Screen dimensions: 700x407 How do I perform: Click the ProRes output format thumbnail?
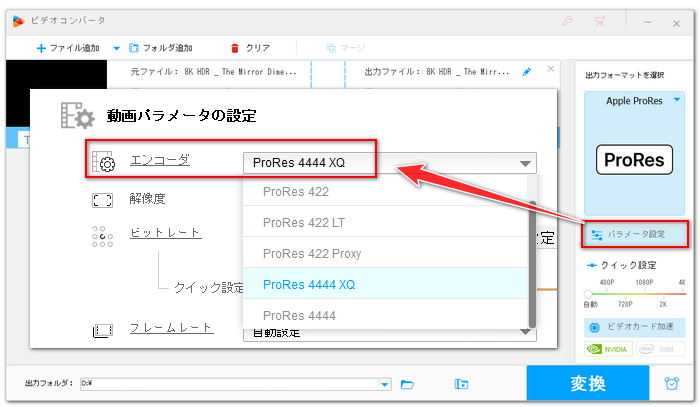[636, 160]
